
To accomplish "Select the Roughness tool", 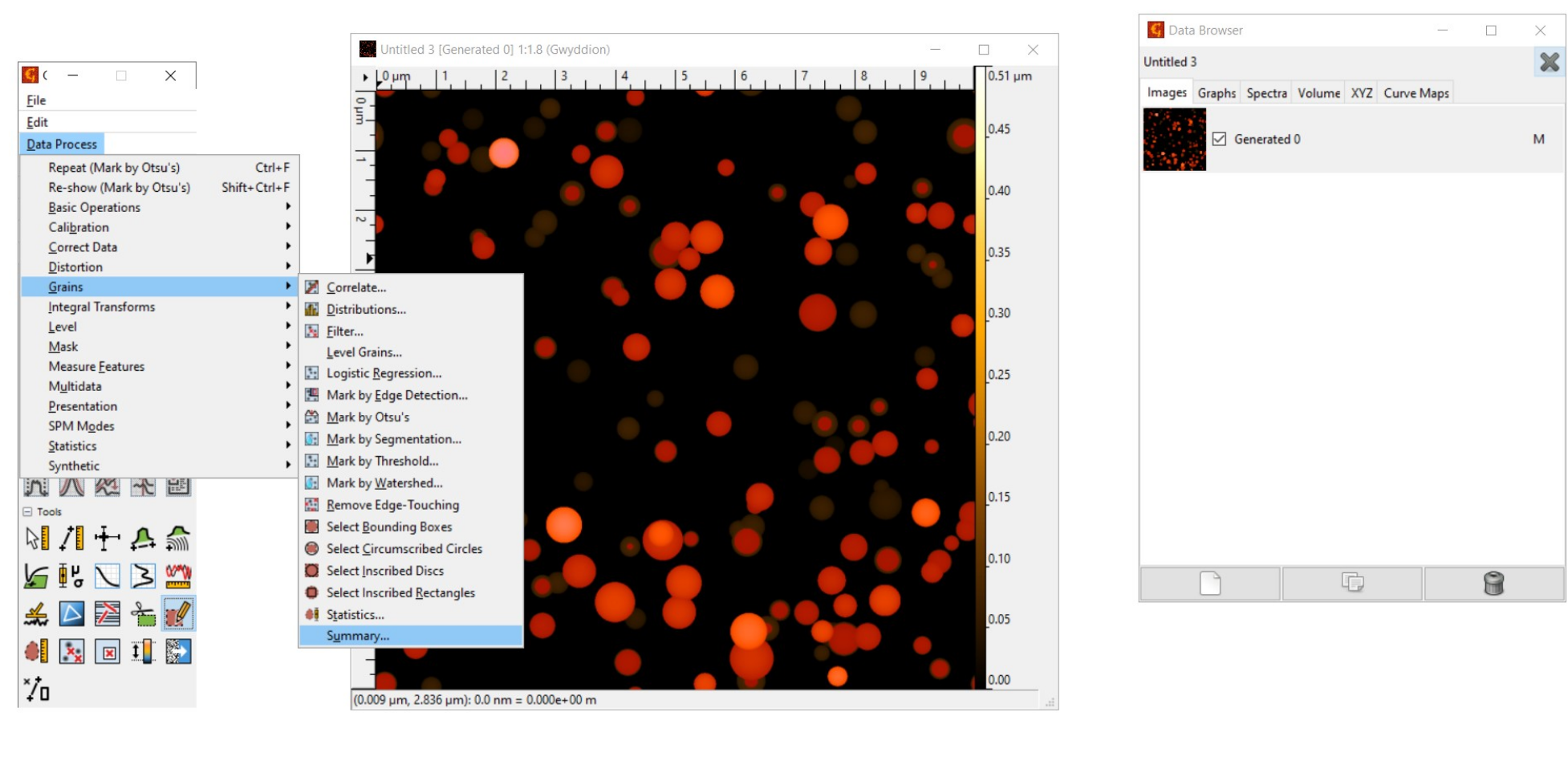I will tap(178, 576).
